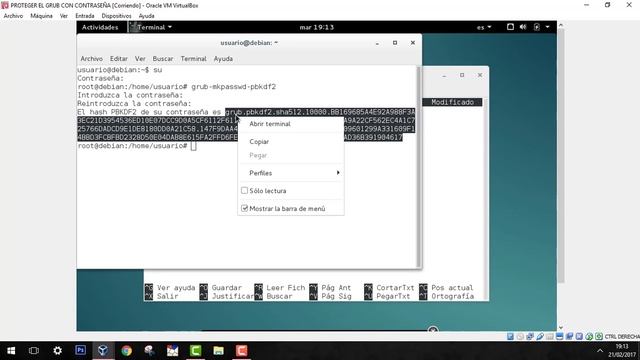
Task: Open the Windows Start menu
Action: point(11,351)
